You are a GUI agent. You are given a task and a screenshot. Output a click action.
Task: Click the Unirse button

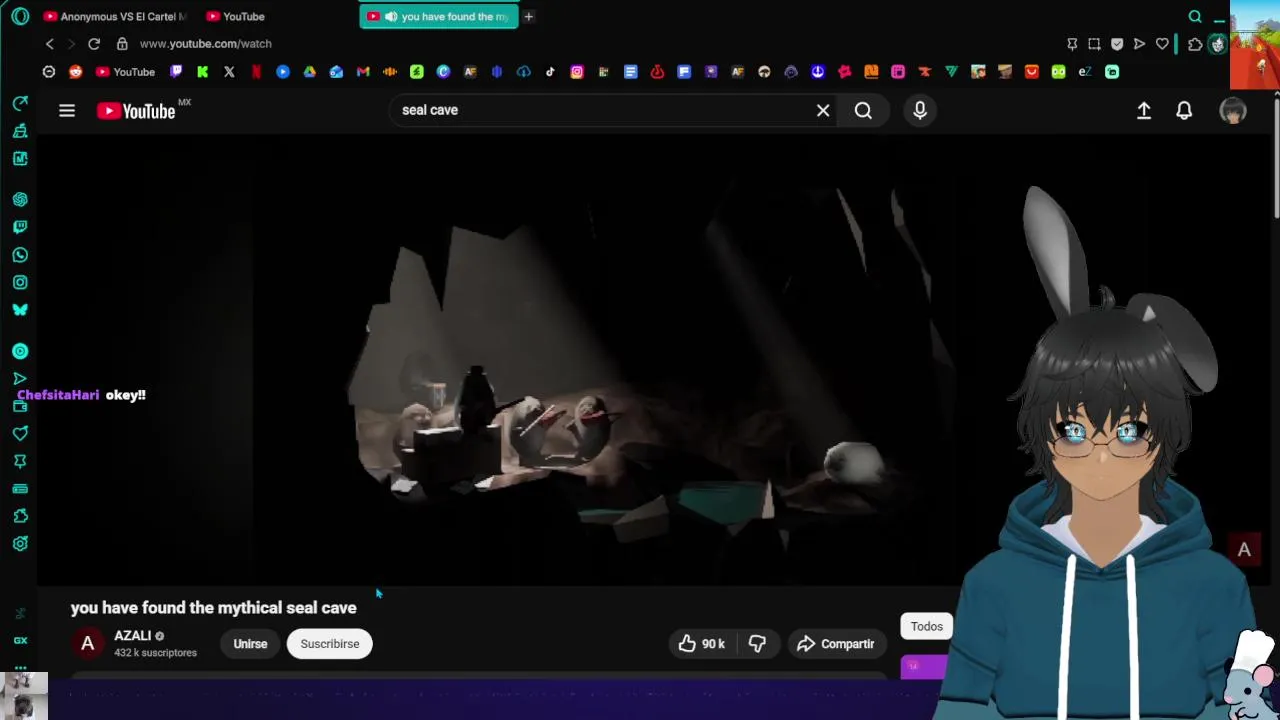250,644
